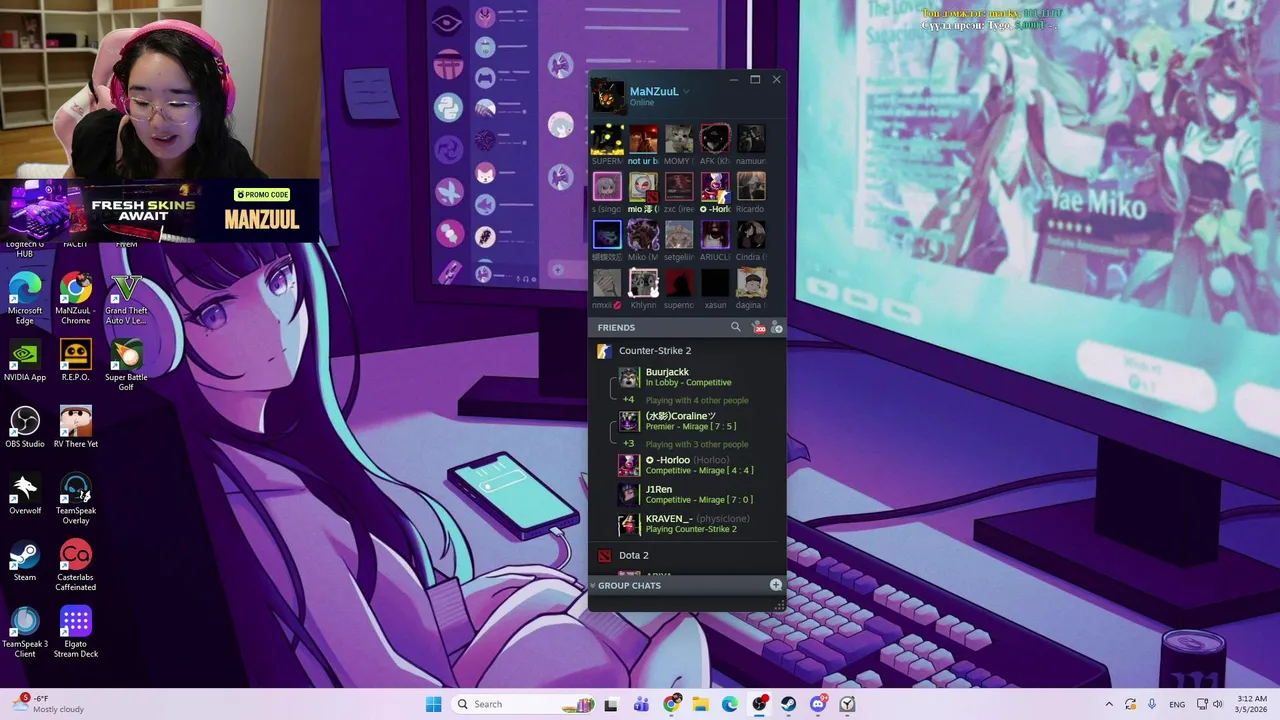Switch to OBS Studio taskbar icon
The height and width of the screenshot is (720, 1280).
759,704
